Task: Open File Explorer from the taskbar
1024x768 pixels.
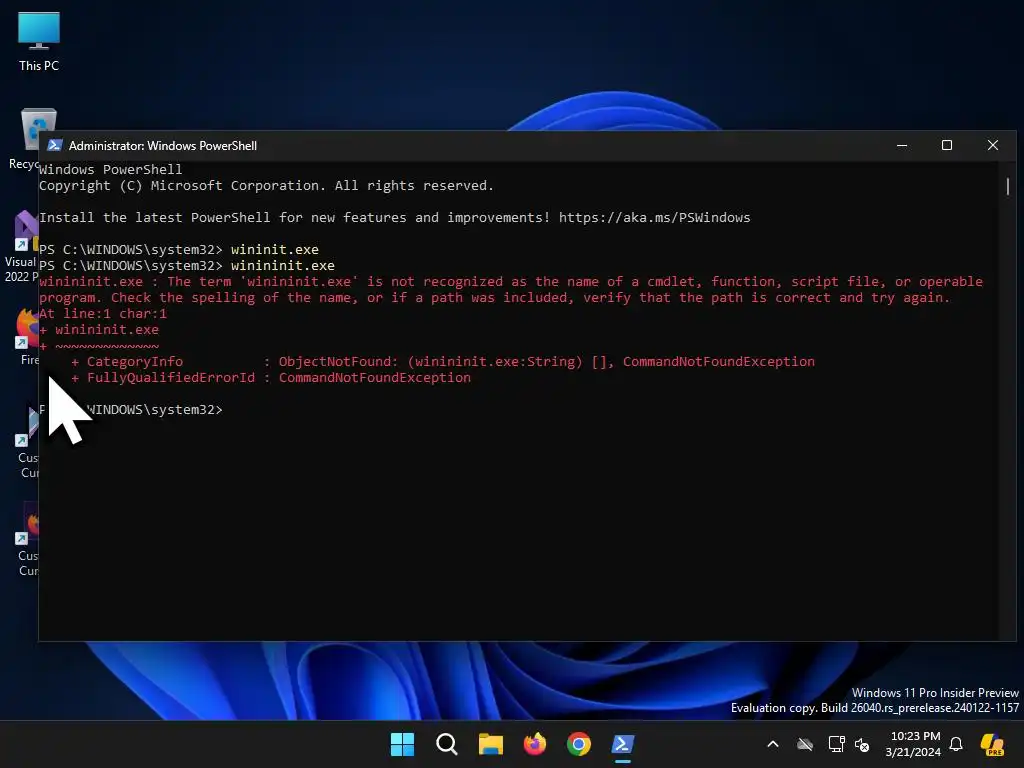Action: (490, 744)
